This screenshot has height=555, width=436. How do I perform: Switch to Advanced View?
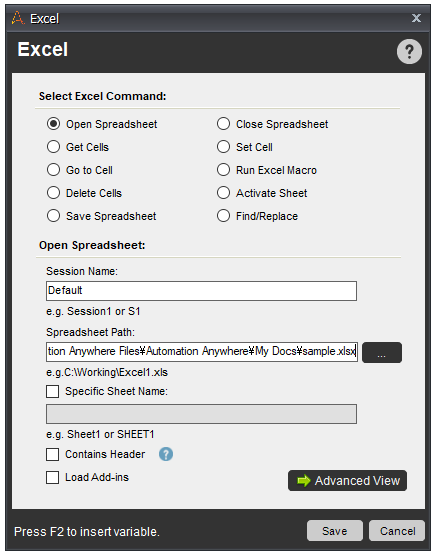point(348,481)
